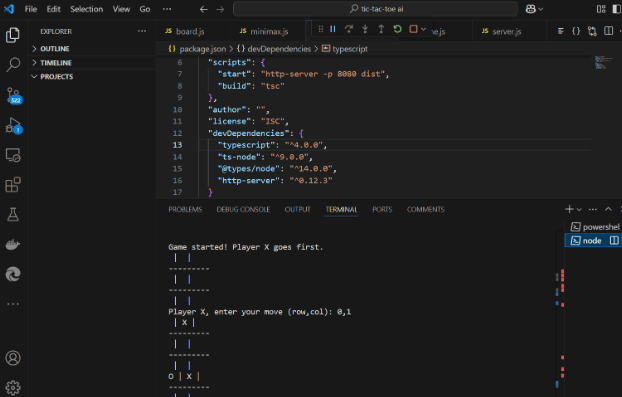This screenshot has height=397, width=622.
Task: Stop the debug session
Action: [413, 29]
